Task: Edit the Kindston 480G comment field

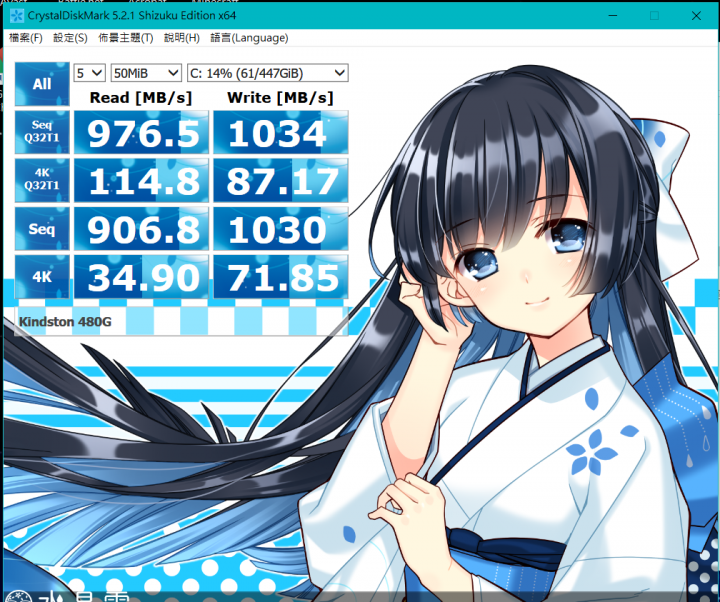Action: pyautogui.click(x=181, y=321)
